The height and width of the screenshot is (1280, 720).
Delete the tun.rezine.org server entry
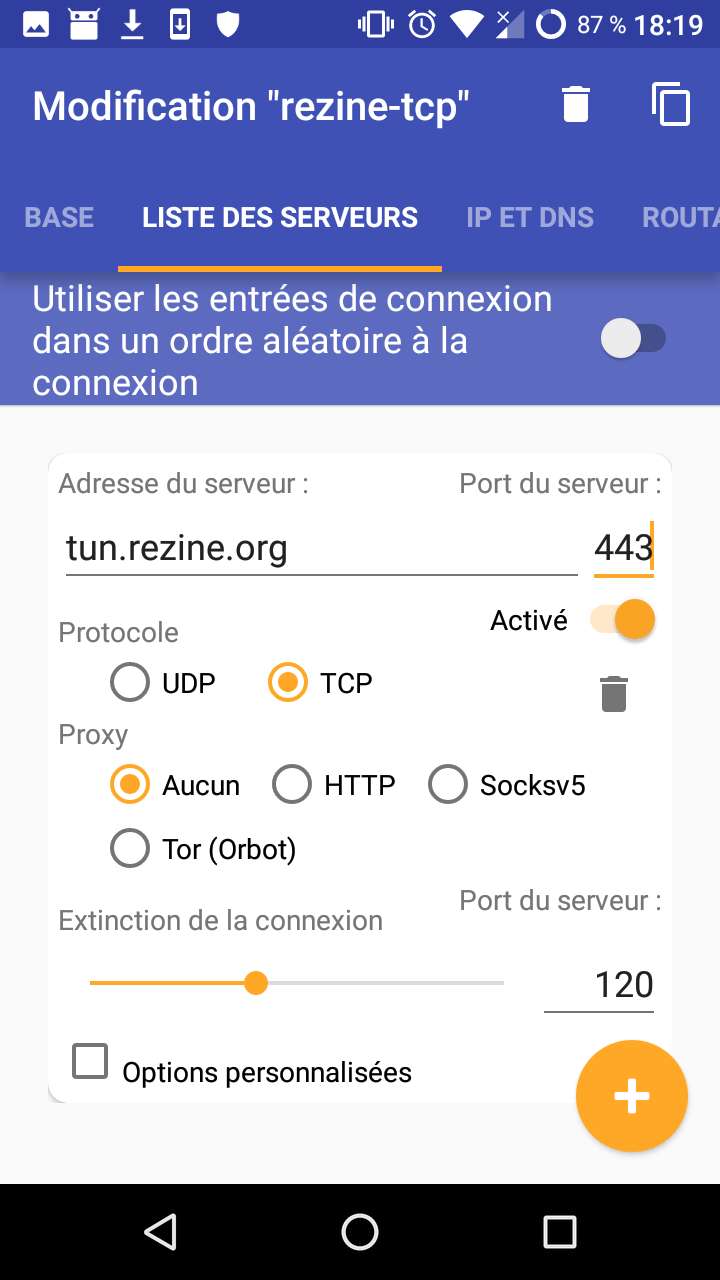(614, 694)
